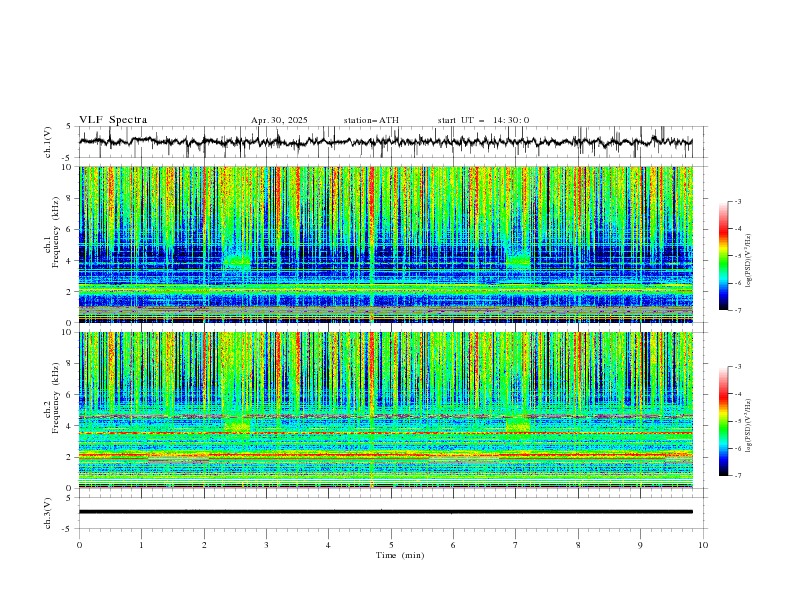Click the 'ch.1(V)' waveform axis label

click(x=48, y=142)
